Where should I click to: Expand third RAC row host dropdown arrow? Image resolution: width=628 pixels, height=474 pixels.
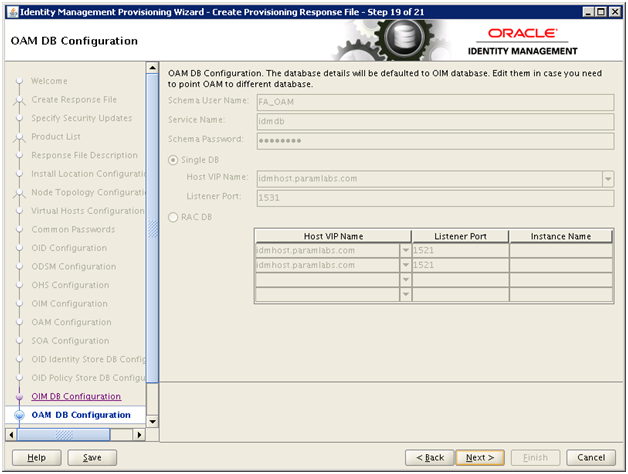(x=405, y=280)
